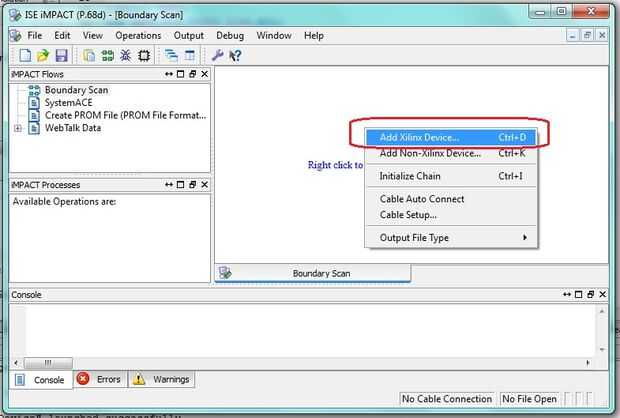Select Create PROM File flow item

pyautogui.click(x=125, y=115)
